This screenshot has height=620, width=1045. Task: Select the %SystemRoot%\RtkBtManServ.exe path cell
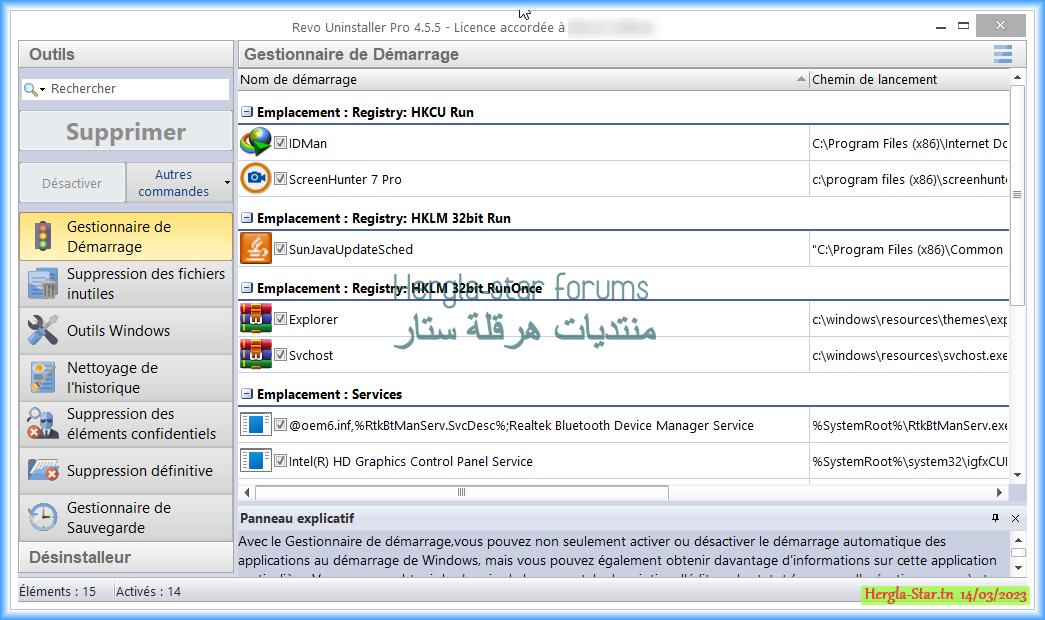[909, 425]
